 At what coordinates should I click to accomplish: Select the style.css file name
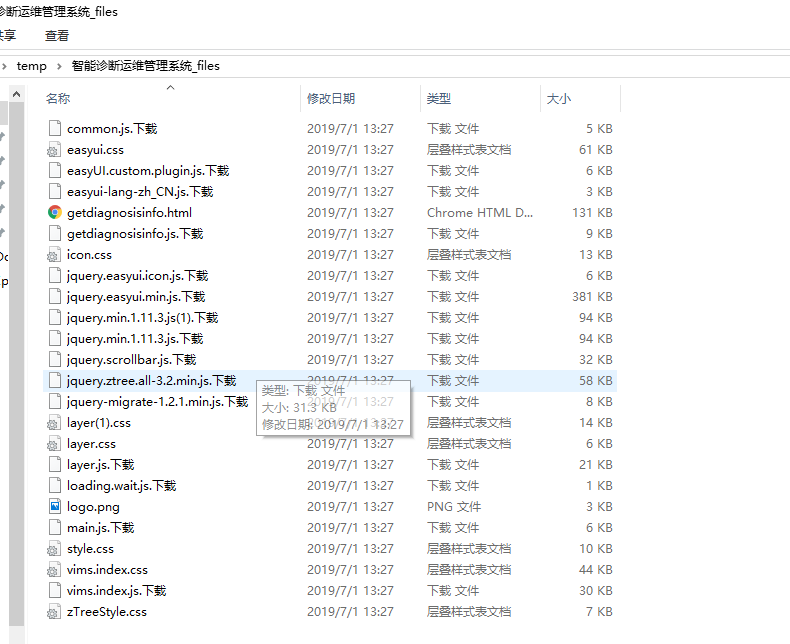(90, 548)
